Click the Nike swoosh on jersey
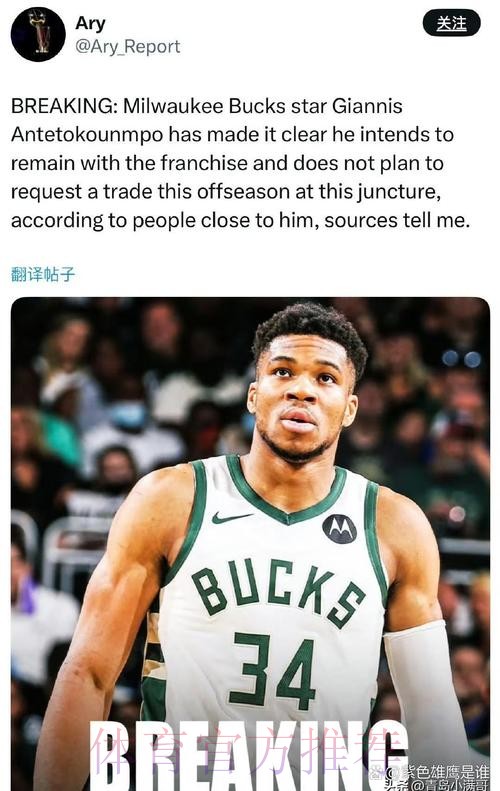 point(231,518)
